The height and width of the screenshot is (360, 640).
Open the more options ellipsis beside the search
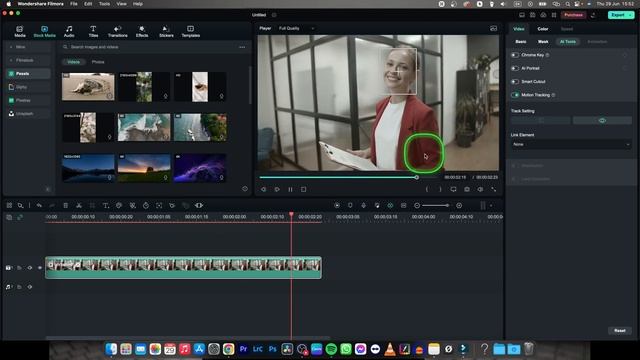(242, 47)
